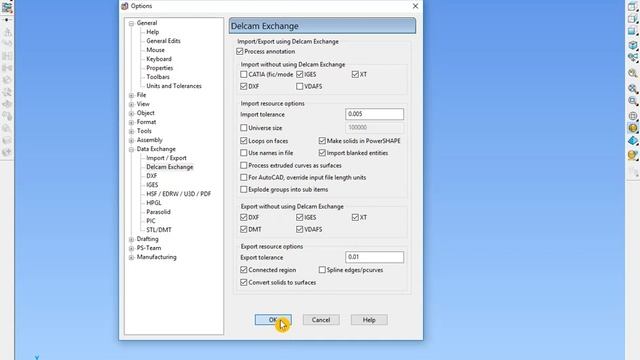The width and height of the screenshot is (640, 360).
Task: Uncheck DMT export checkbox
Action: [x=244, y=229]
